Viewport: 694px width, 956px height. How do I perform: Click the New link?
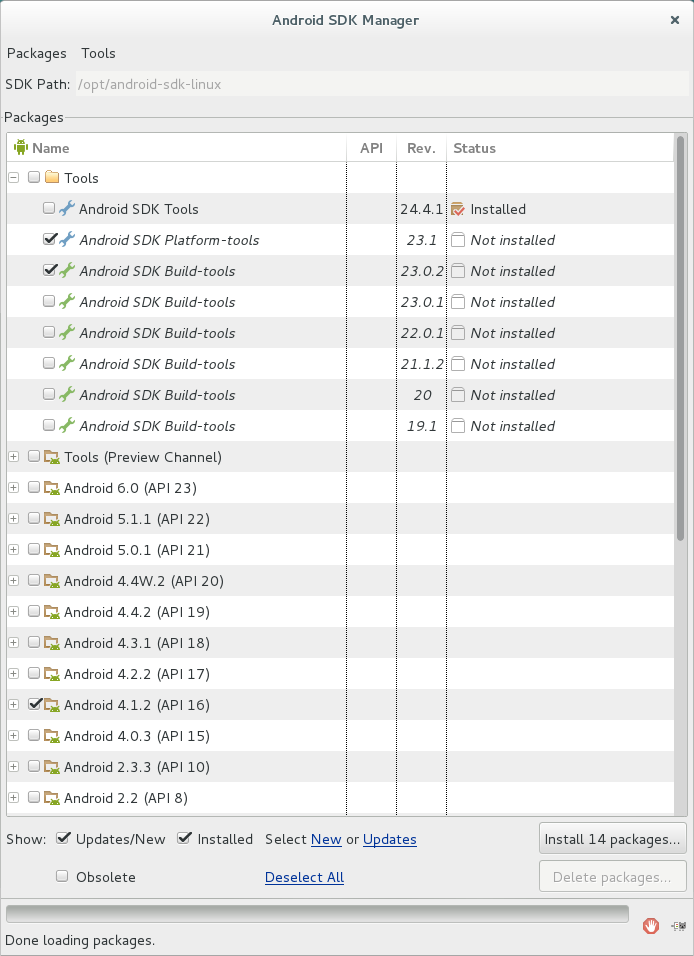click(326, 840)
